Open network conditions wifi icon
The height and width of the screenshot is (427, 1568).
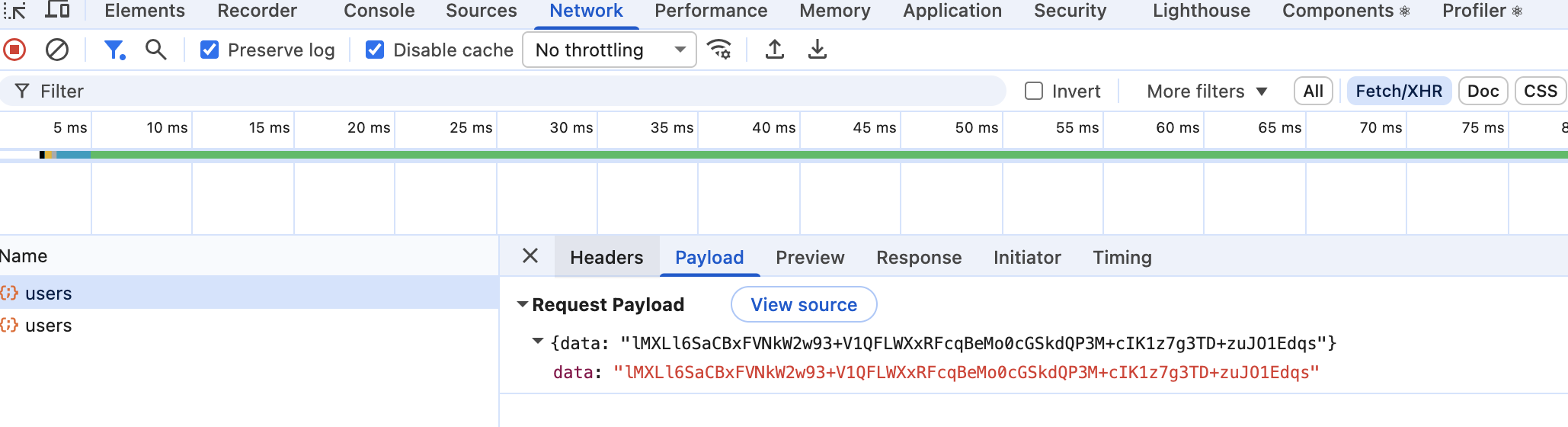[x=719, y=50]
